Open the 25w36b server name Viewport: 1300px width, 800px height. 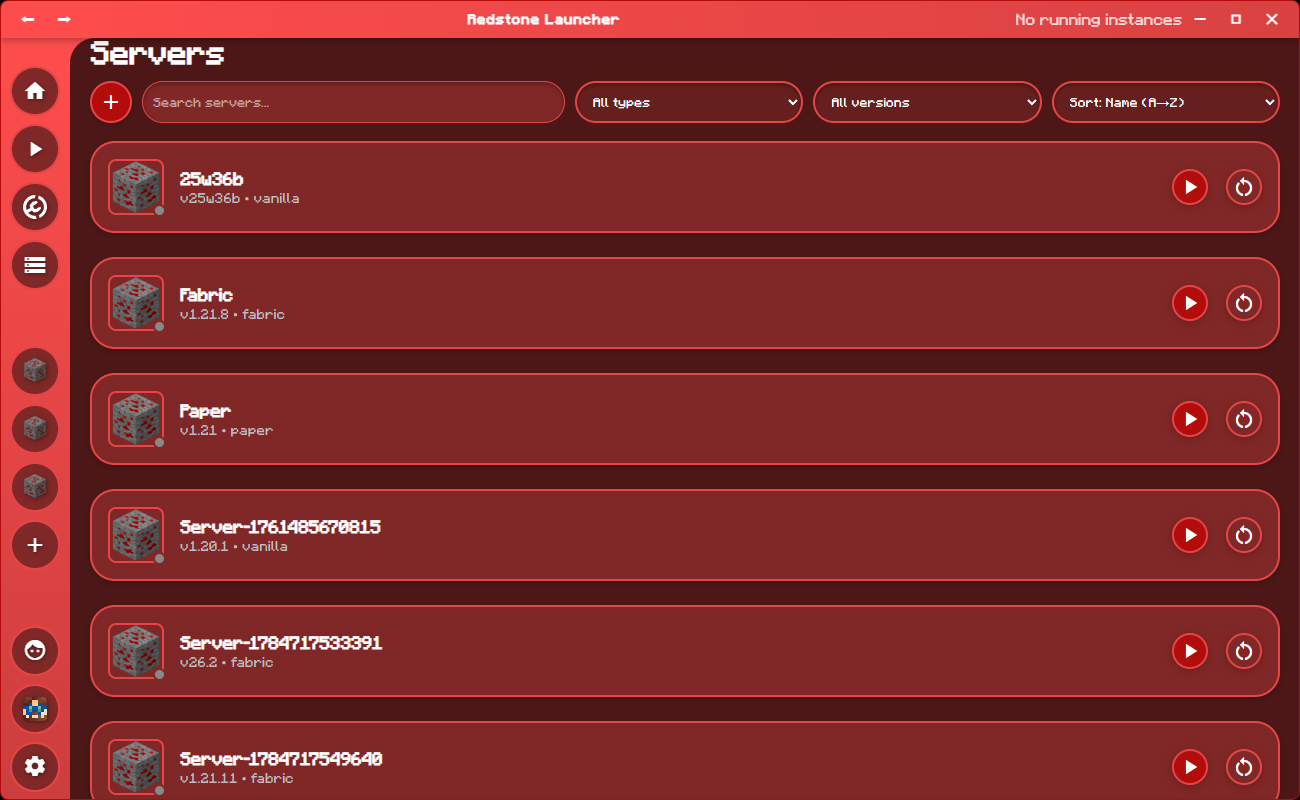(x=211, y=179)
